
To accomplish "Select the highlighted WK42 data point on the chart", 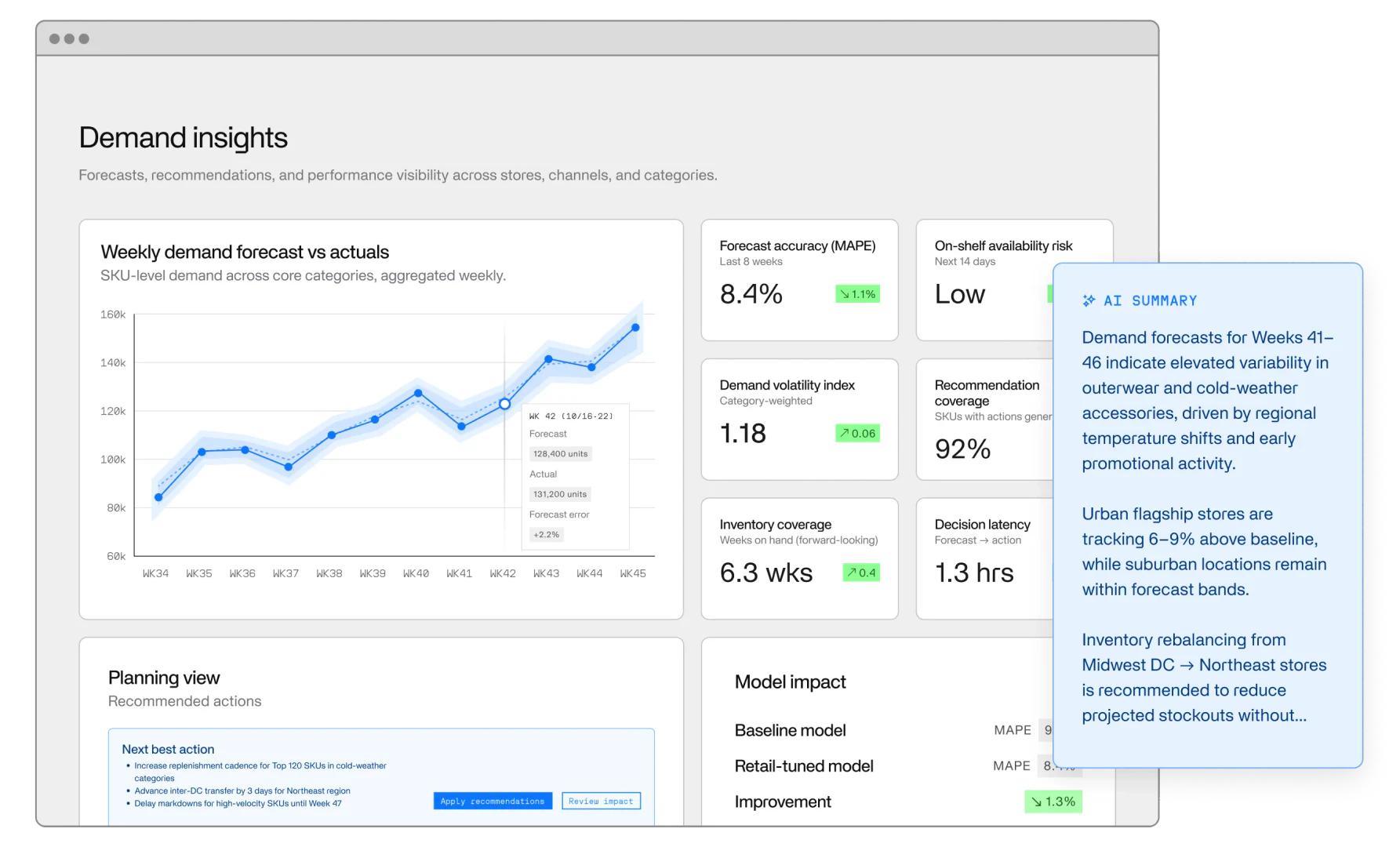I will point(504,405).
